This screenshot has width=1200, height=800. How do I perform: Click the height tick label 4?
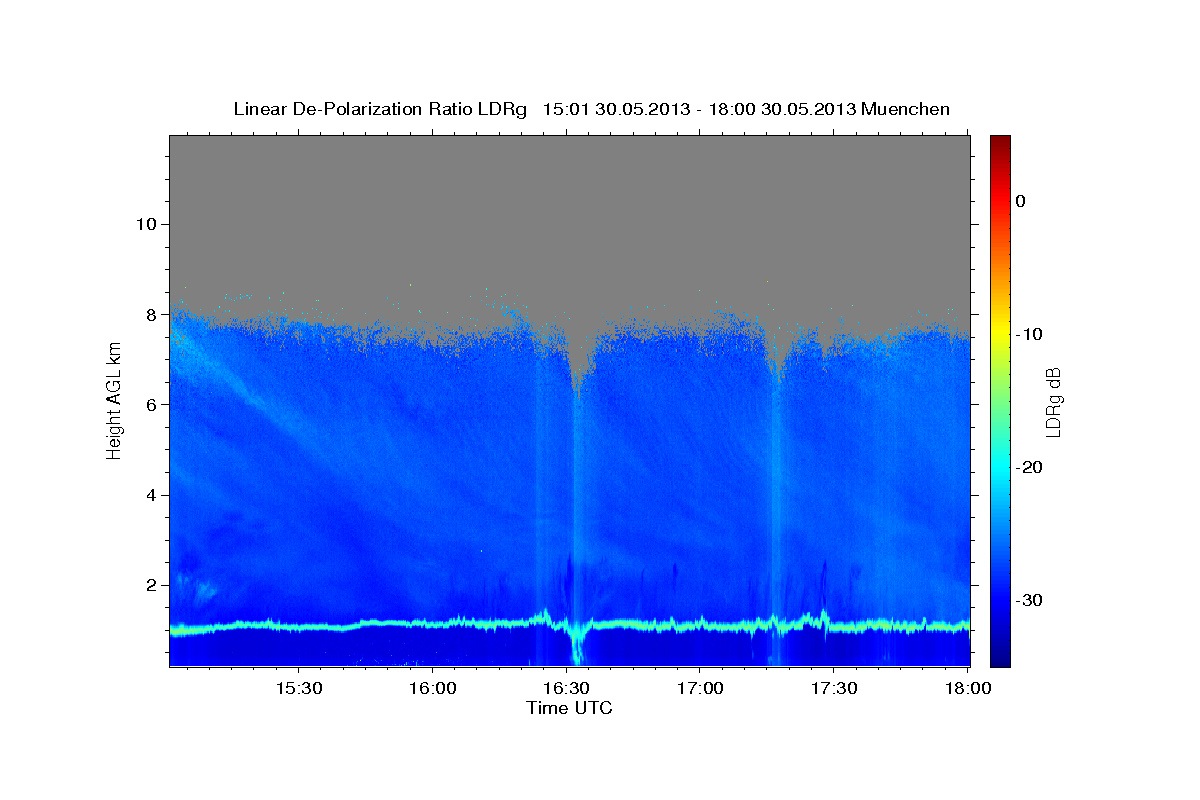click(153, 495)
